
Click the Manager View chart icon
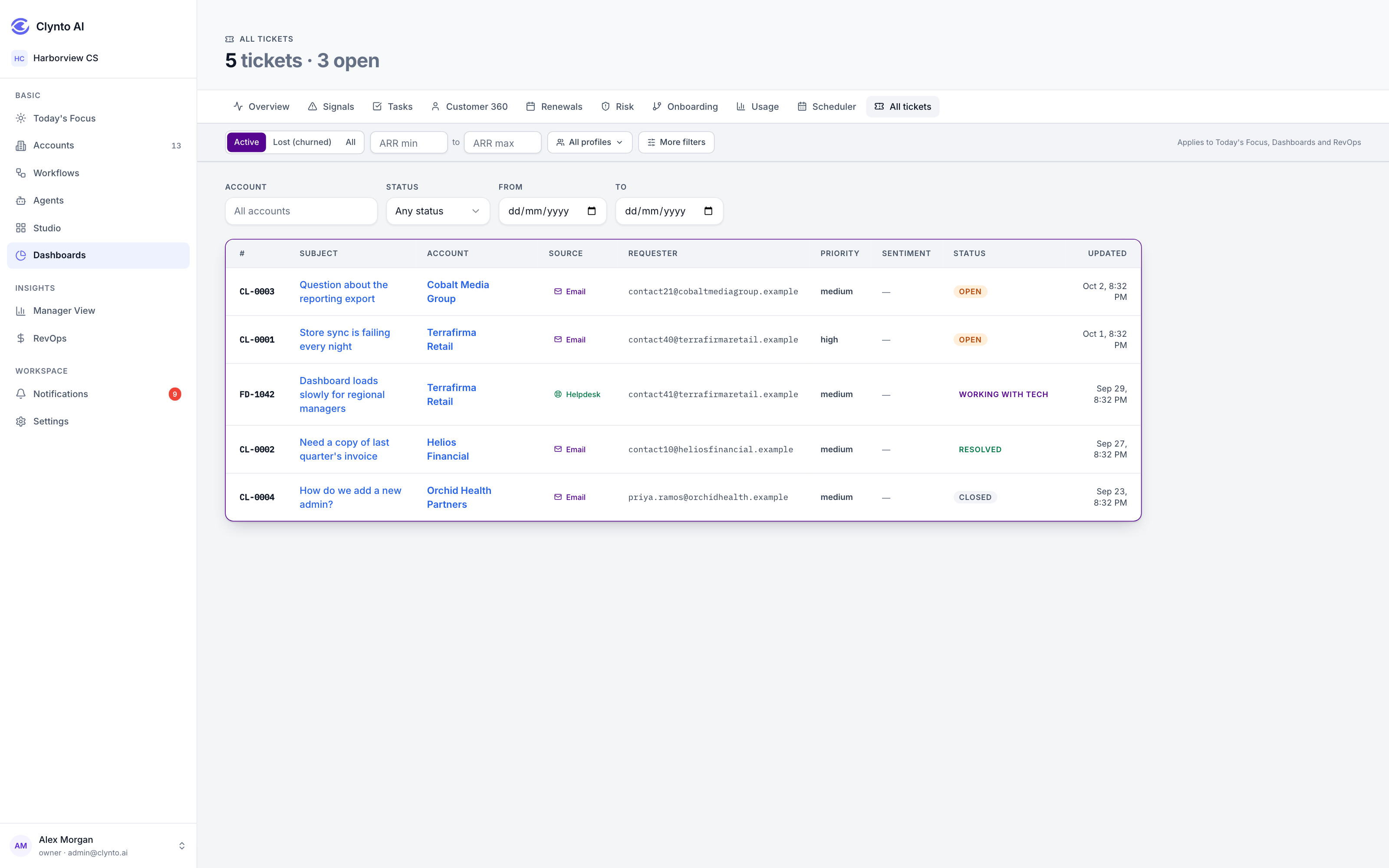(x=21, y=311)
